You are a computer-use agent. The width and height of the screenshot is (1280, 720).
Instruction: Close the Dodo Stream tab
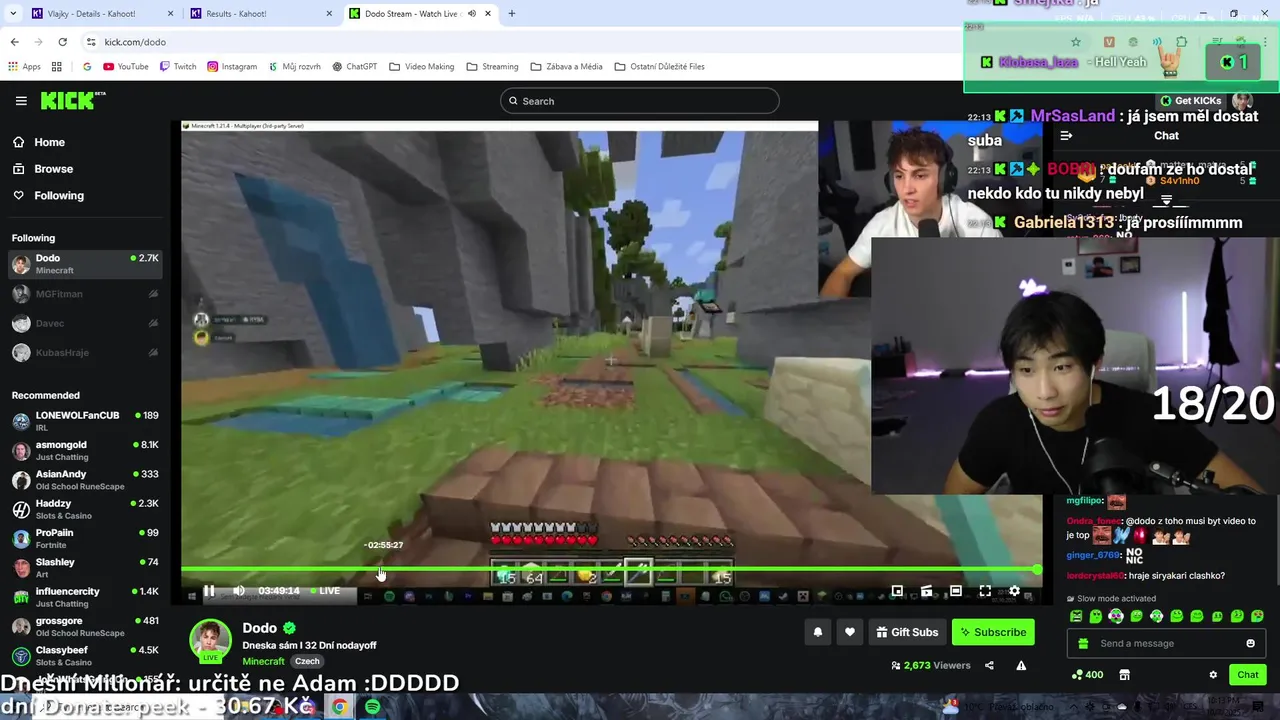486,14
